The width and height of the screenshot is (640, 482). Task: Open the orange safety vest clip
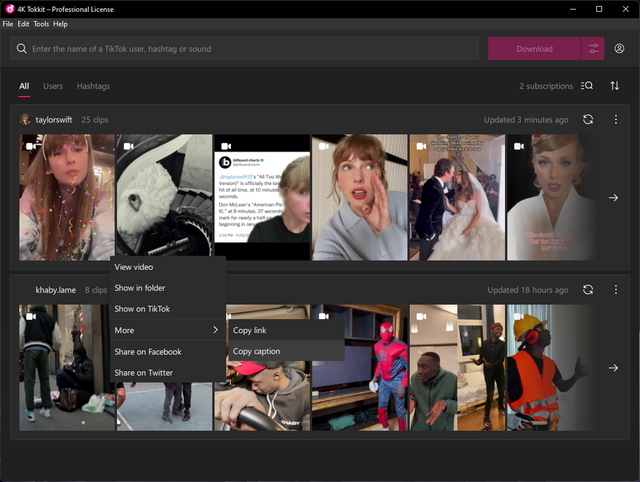[x=551, y=367]
